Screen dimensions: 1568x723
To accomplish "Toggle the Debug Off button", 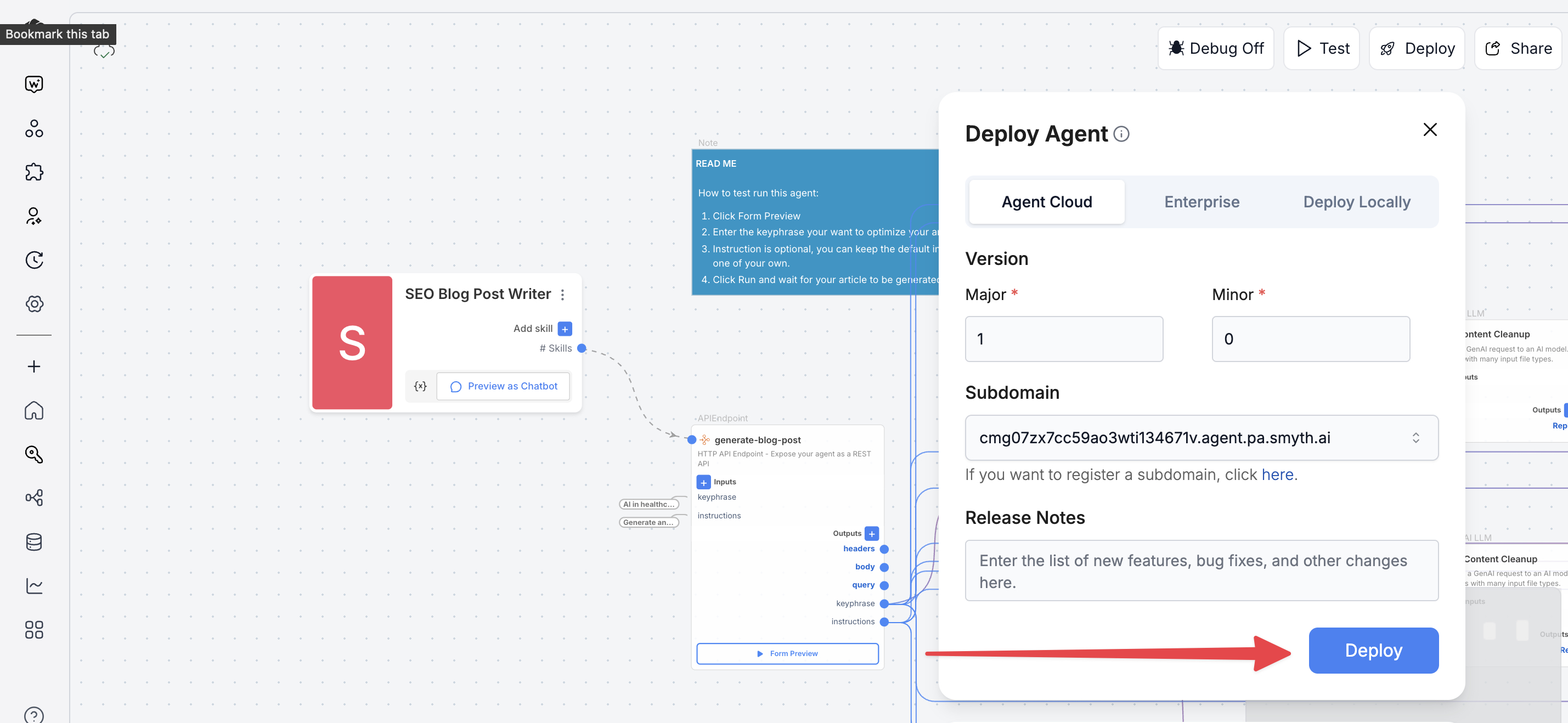I will click(x=1216, y=49).
